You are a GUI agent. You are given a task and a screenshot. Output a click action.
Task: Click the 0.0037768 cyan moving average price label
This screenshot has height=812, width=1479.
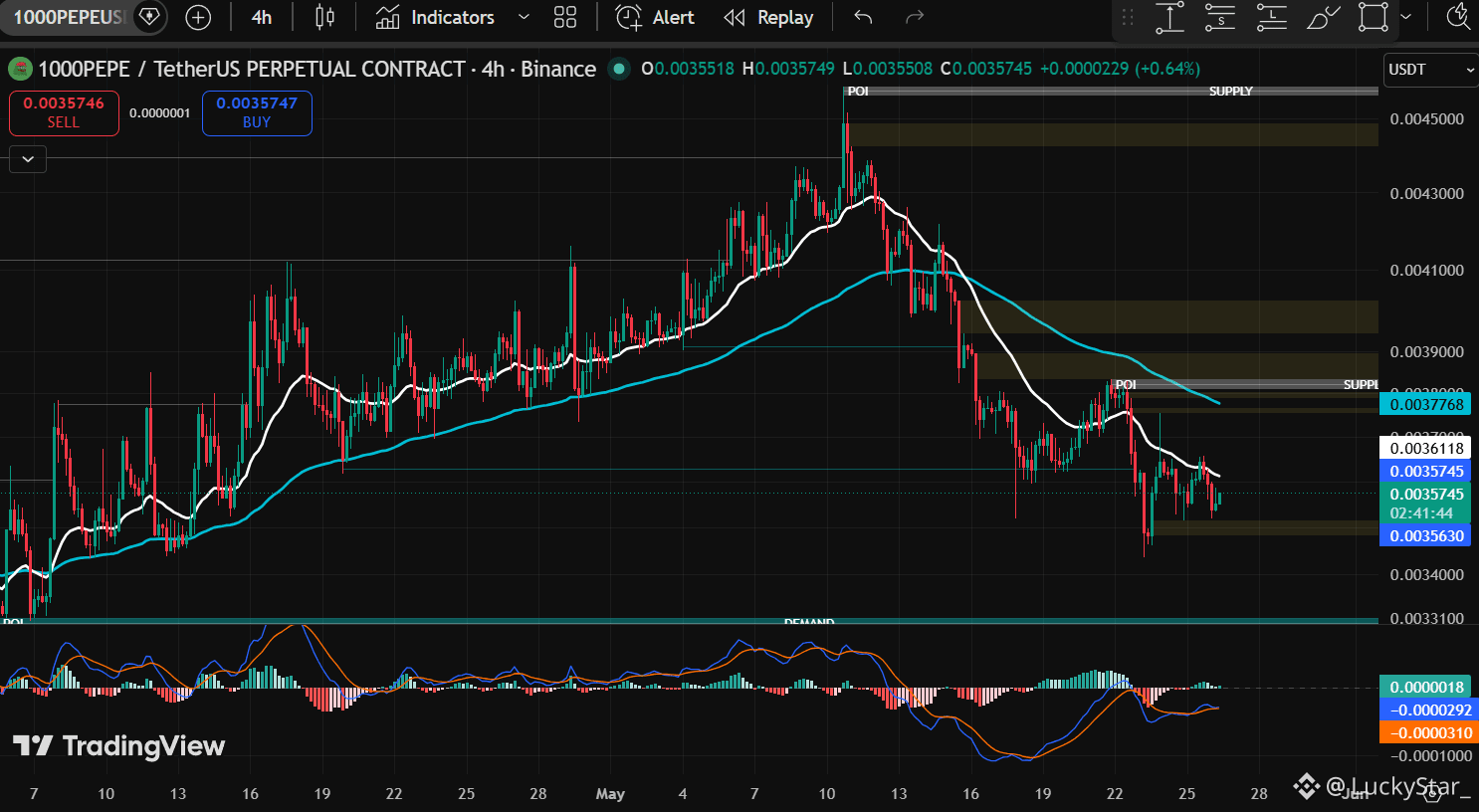coord(1426,404)
